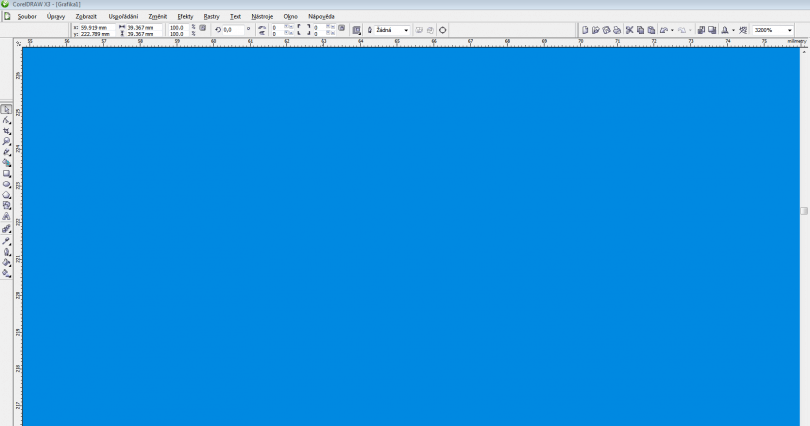Open the Zobrazit menu
The height and width of the screenshot is (426, 810).
(86, 17)
